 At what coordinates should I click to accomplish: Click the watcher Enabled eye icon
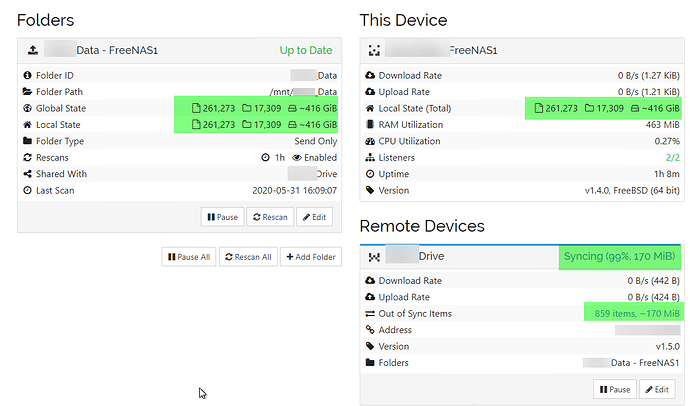point(297,157)
